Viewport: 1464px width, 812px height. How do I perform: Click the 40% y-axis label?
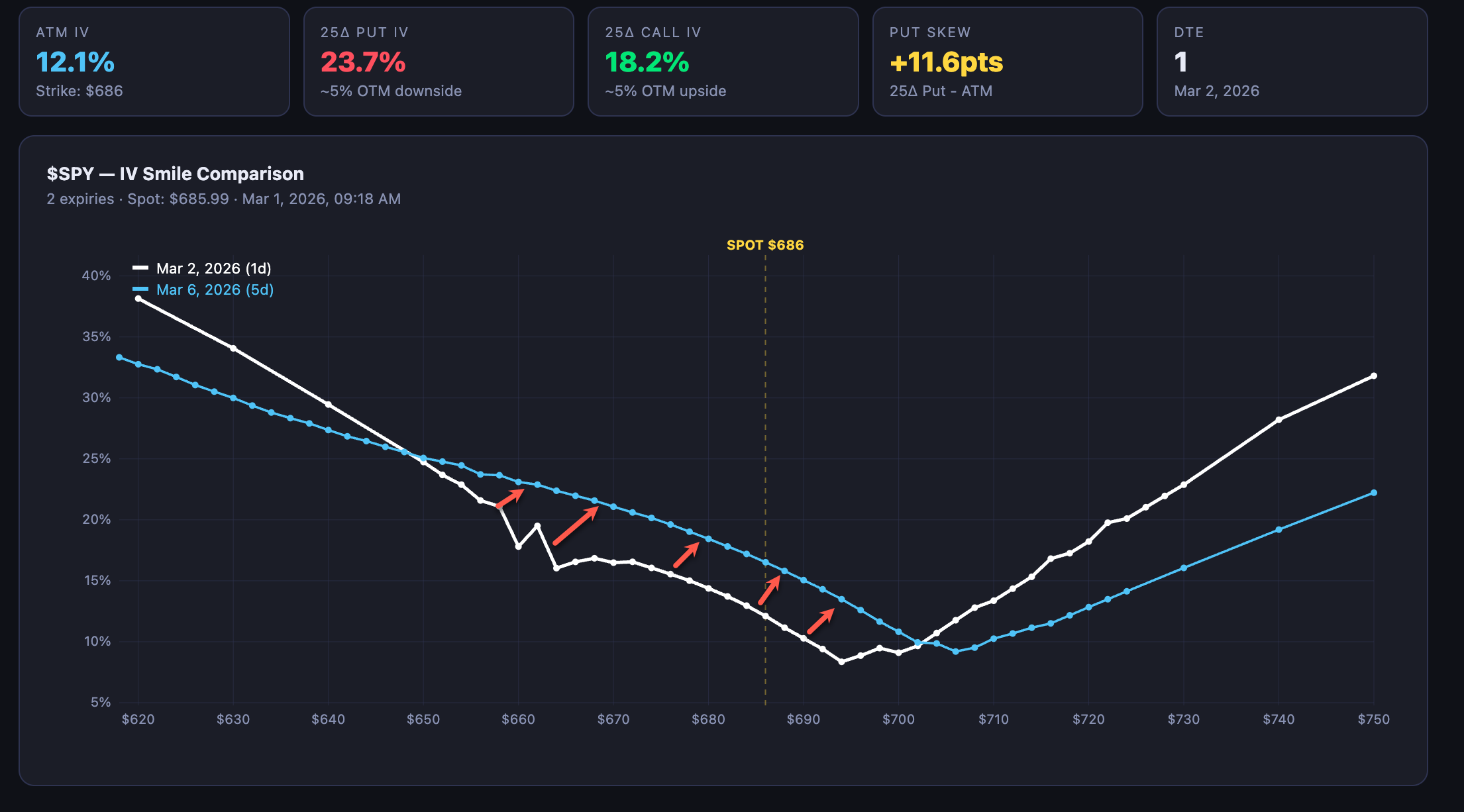(96, 276)
